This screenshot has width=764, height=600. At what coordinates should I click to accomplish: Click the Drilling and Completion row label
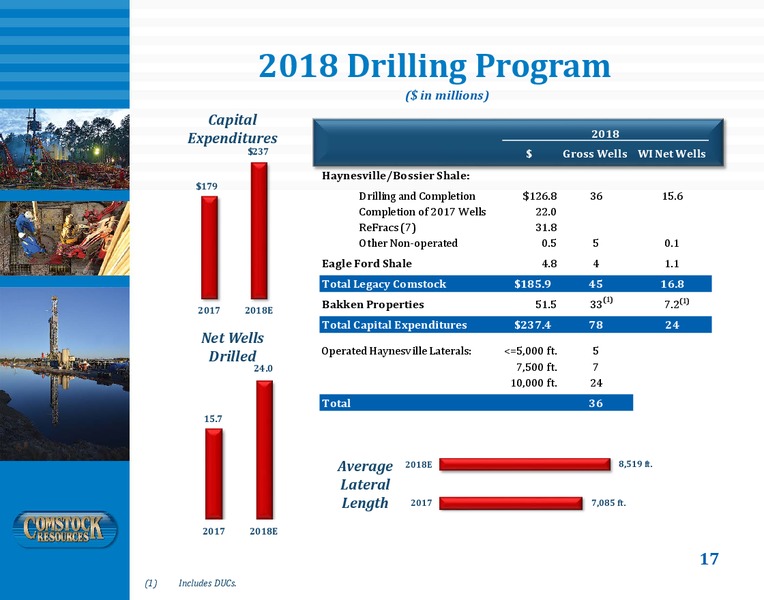(x=417, y=196)
